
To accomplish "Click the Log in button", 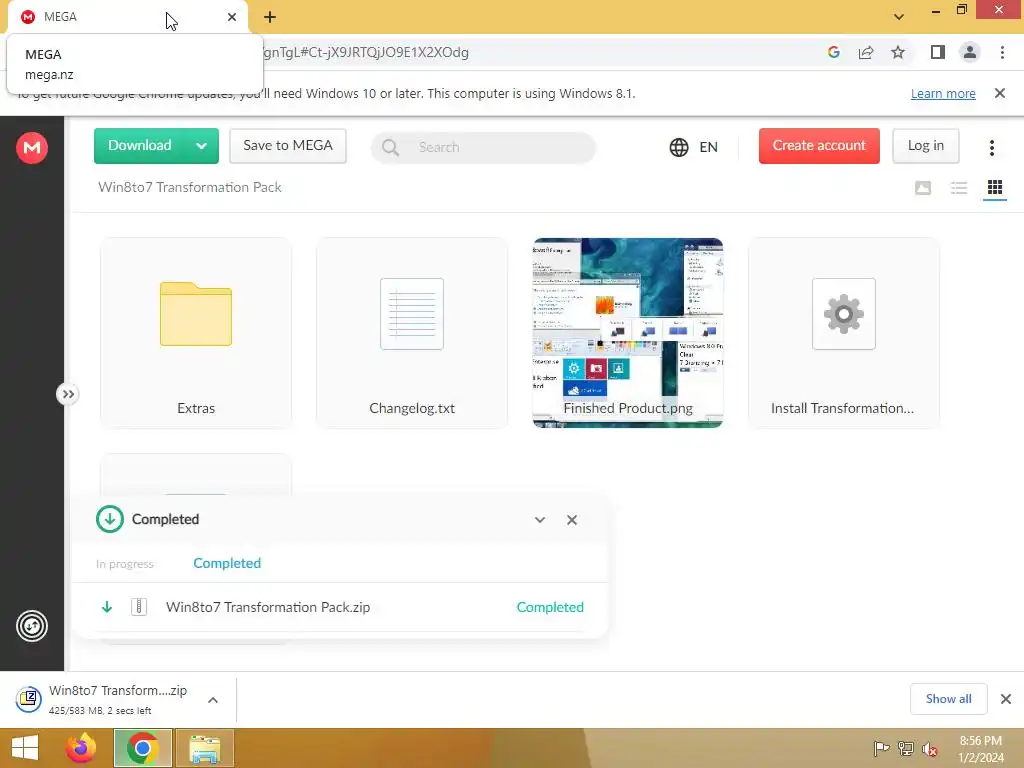I will (x=925, y=146).
